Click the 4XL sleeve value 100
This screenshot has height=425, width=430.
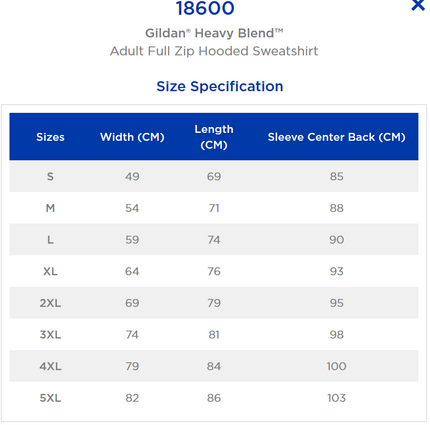(x=337, y=366)
